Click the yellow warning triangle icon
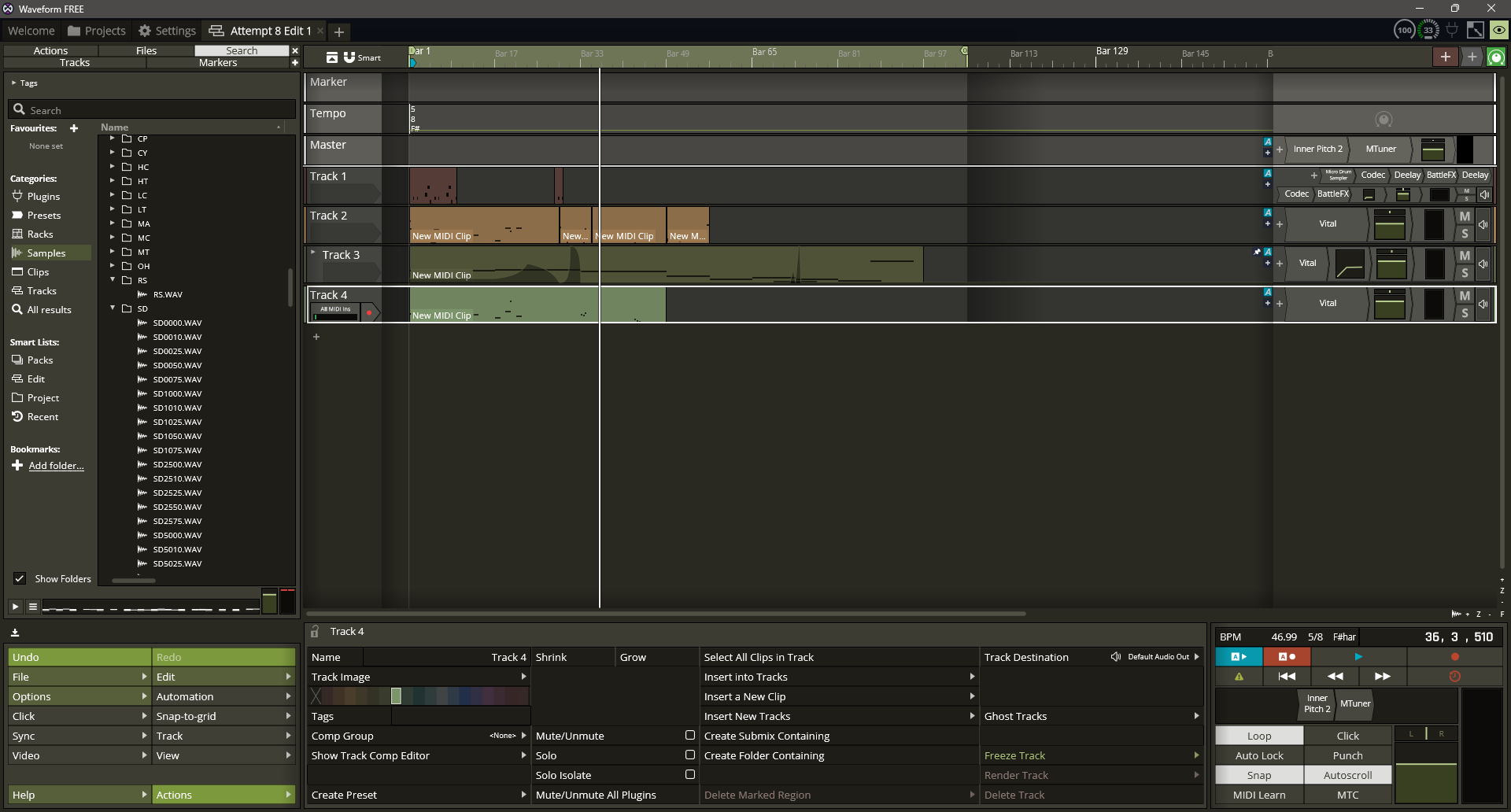Viewport: 1511px width, 812px height. (x=1239, y=676)
